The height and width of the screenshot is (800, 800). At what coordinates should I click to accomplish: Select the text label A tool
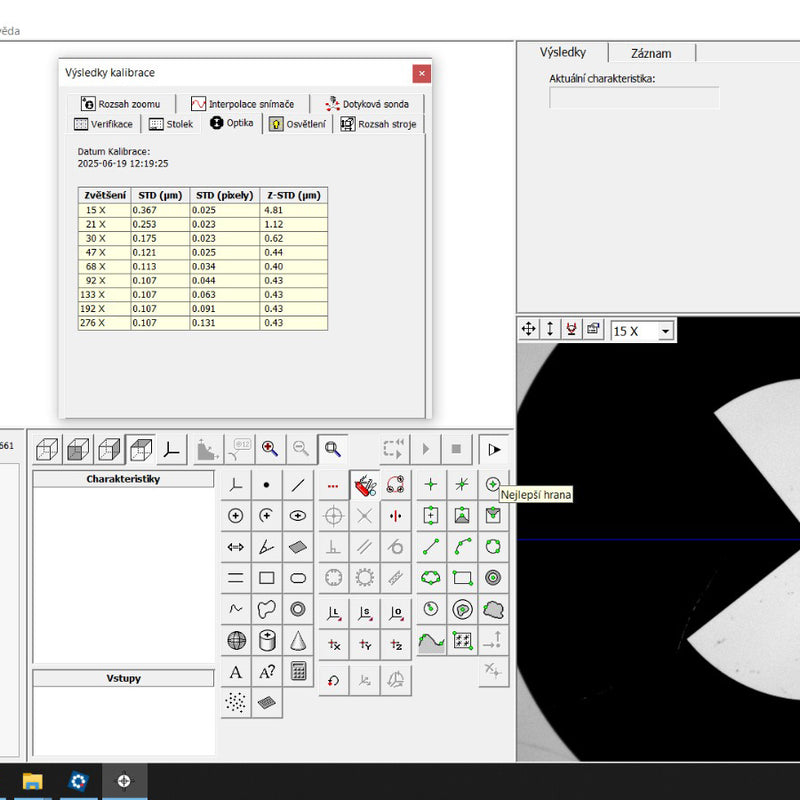pyautogui.click(x=235, y=671)
